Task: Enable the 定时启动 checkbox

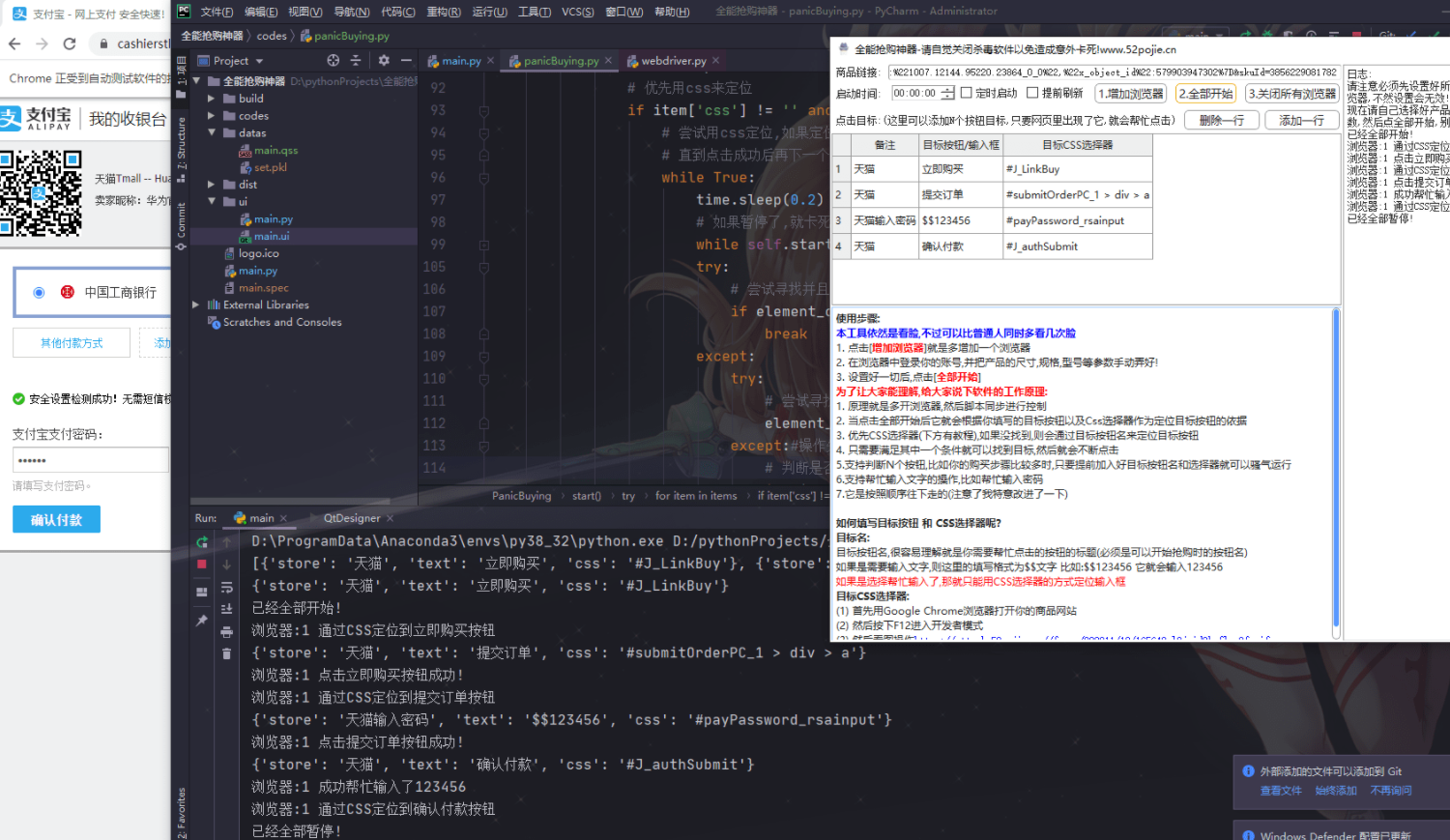Action: click(x=966, y=93)
